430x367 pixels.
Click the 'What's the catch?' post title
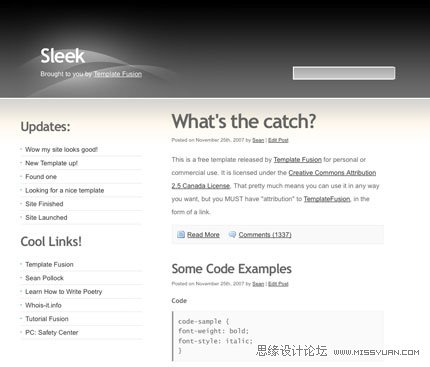(244, 121)
